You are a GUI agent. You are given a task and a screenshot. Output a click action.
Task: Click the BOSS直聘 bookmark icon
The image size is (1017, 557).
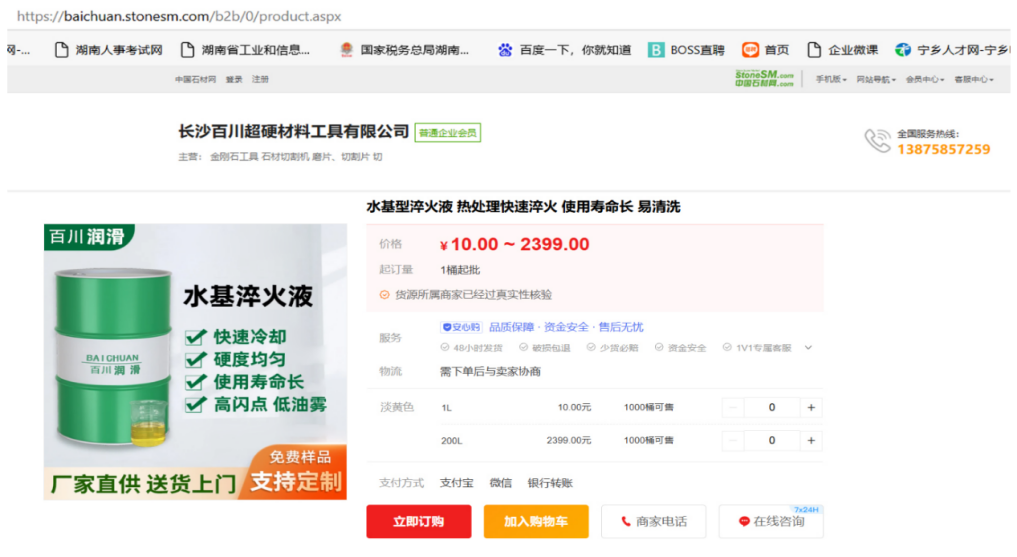click(656, 50)
